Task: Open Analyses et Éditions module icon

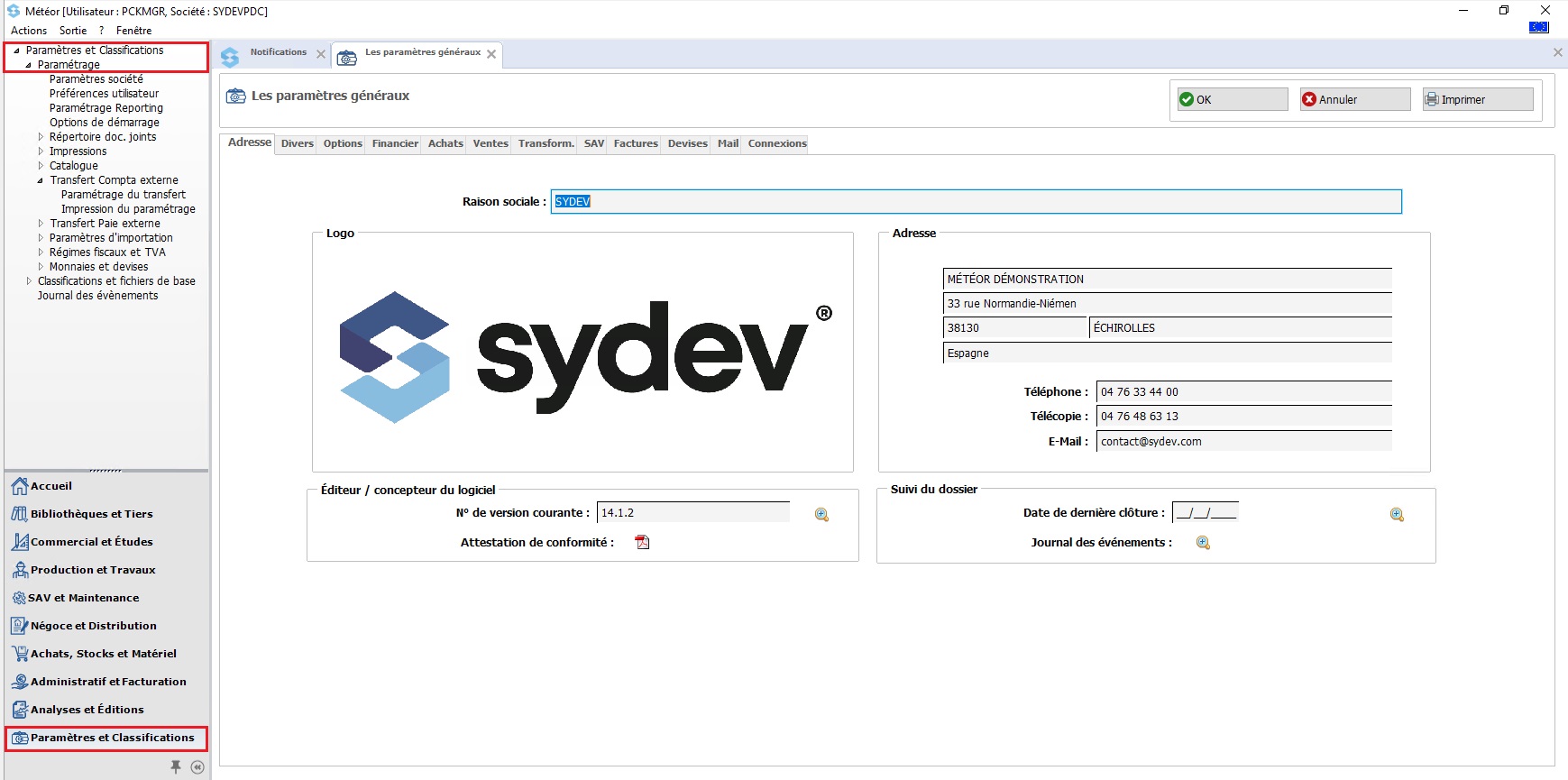Action: [20, 710]
